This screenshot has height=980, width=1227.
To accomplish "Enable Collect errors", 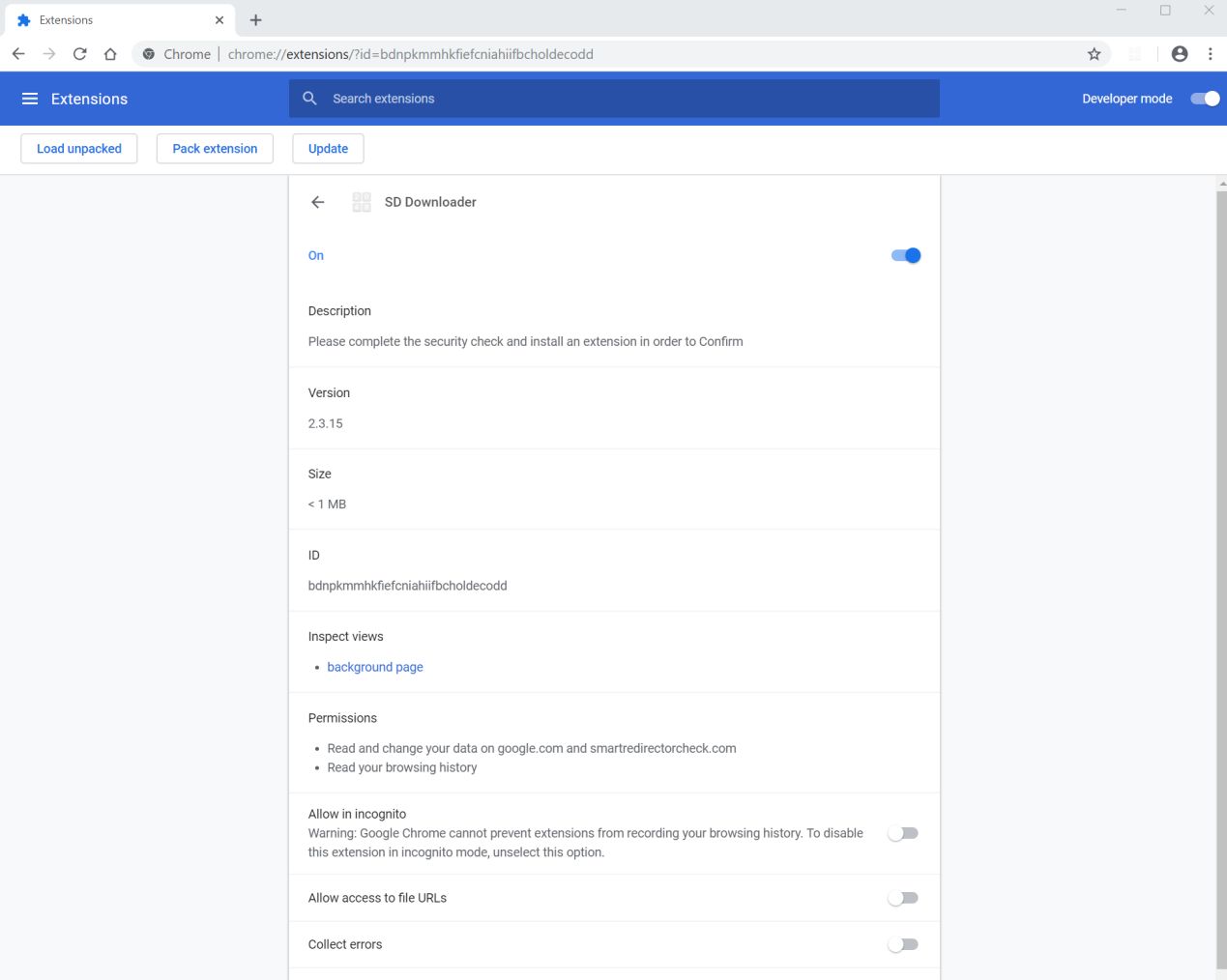I will coord(903,944).
